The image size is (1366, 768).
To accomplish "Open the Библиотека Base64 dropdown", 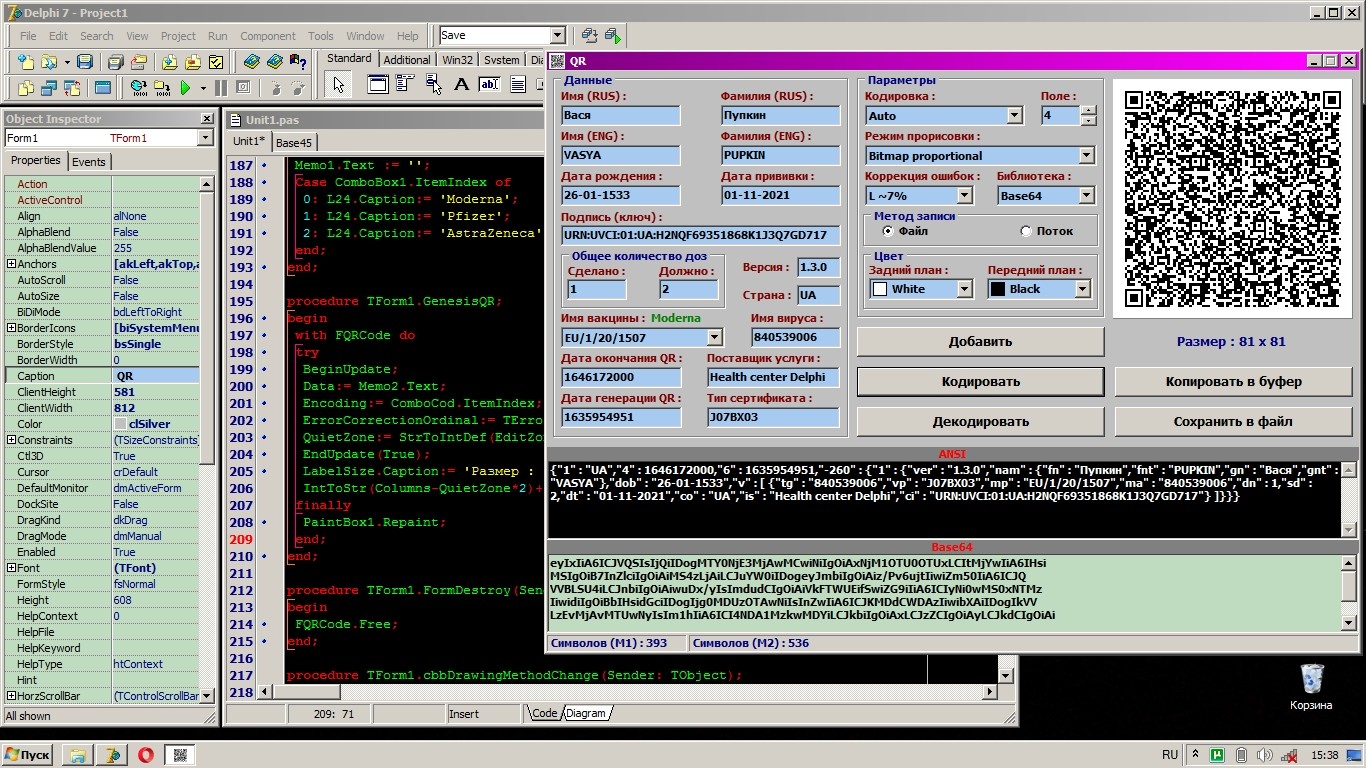I will tap(1086, 196).
